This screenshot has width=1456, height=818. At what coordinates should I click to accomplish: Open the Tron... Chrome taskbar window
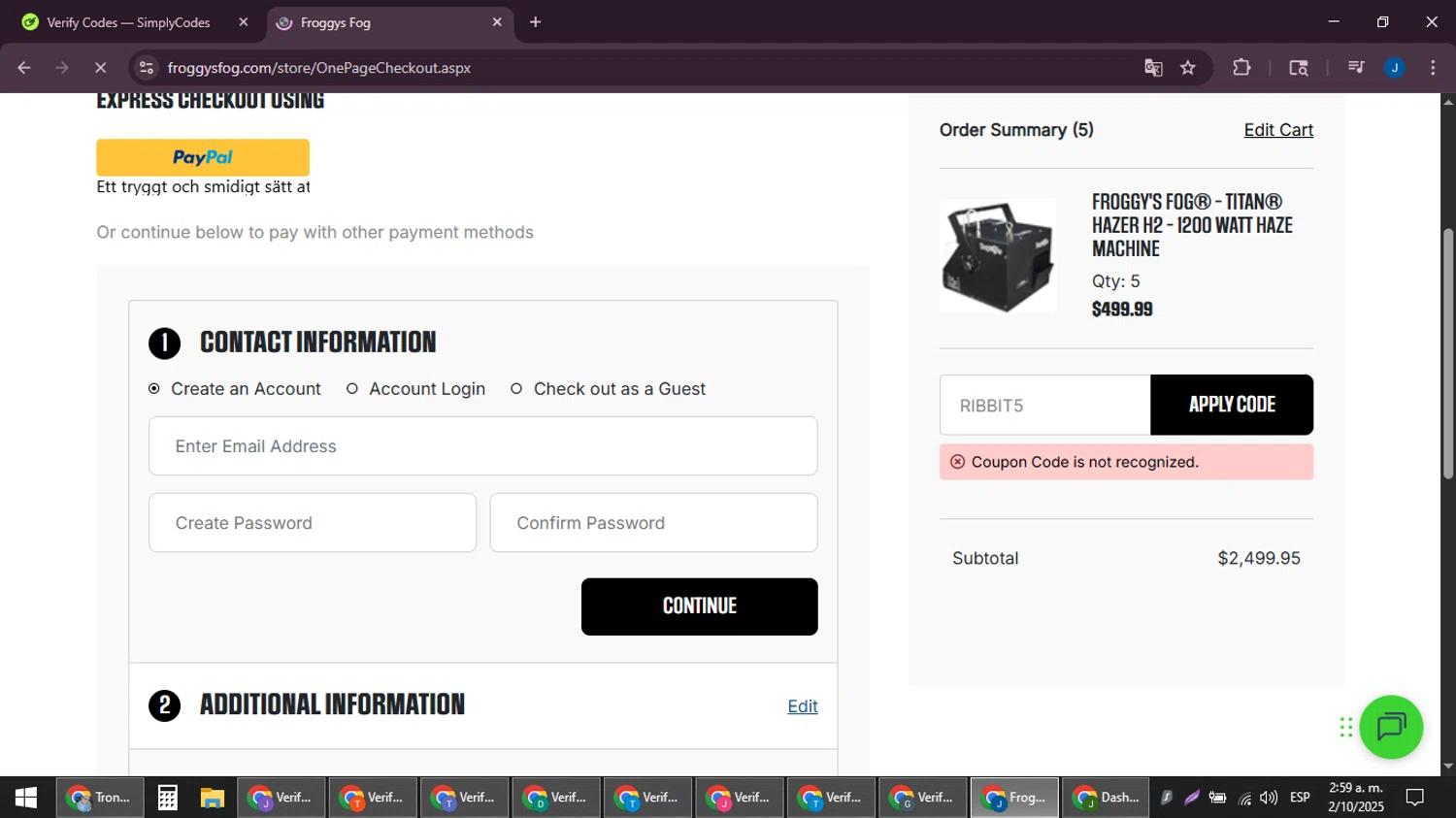[99, 798]
